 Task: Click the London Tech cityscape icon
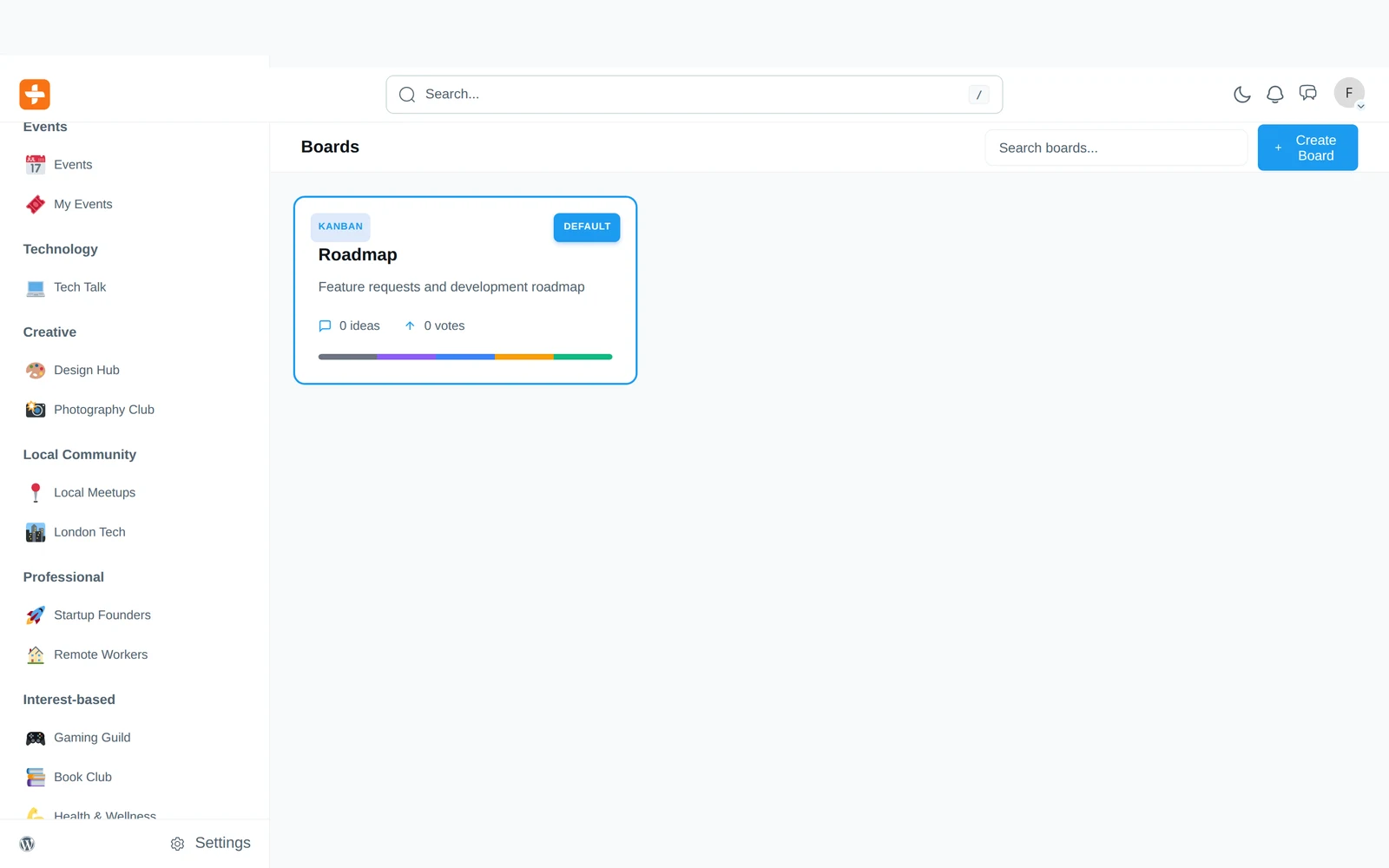tap(36, 532)
